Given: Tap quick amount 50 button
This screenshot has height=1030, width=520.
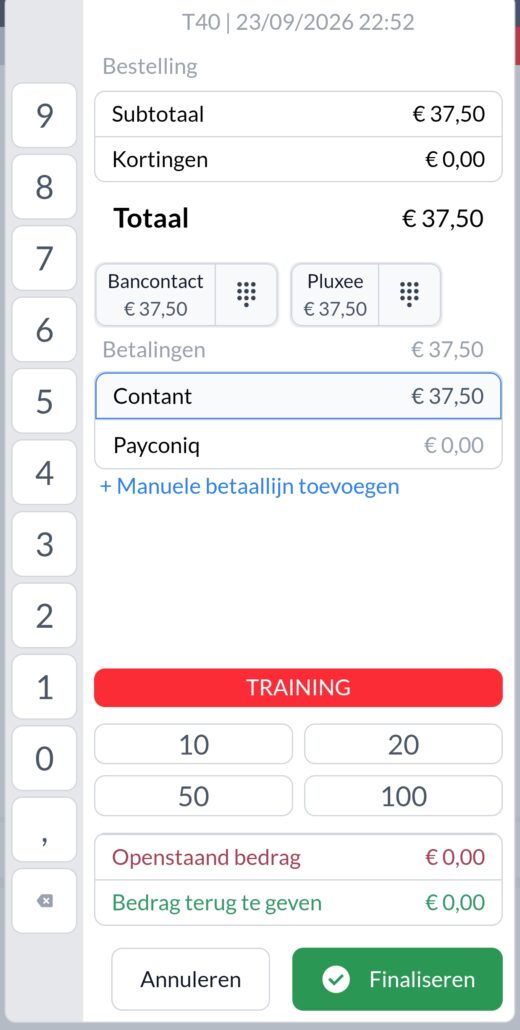Looking at the screenshot, I should (194, 795).
